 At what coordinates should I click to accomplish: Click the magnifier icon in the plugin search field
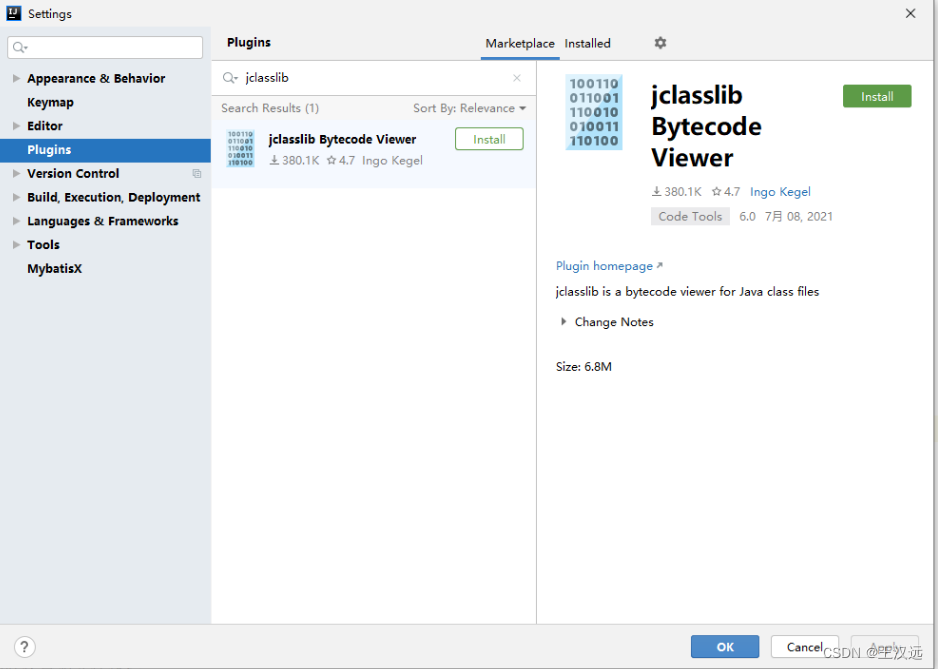[x=230, y=77]
